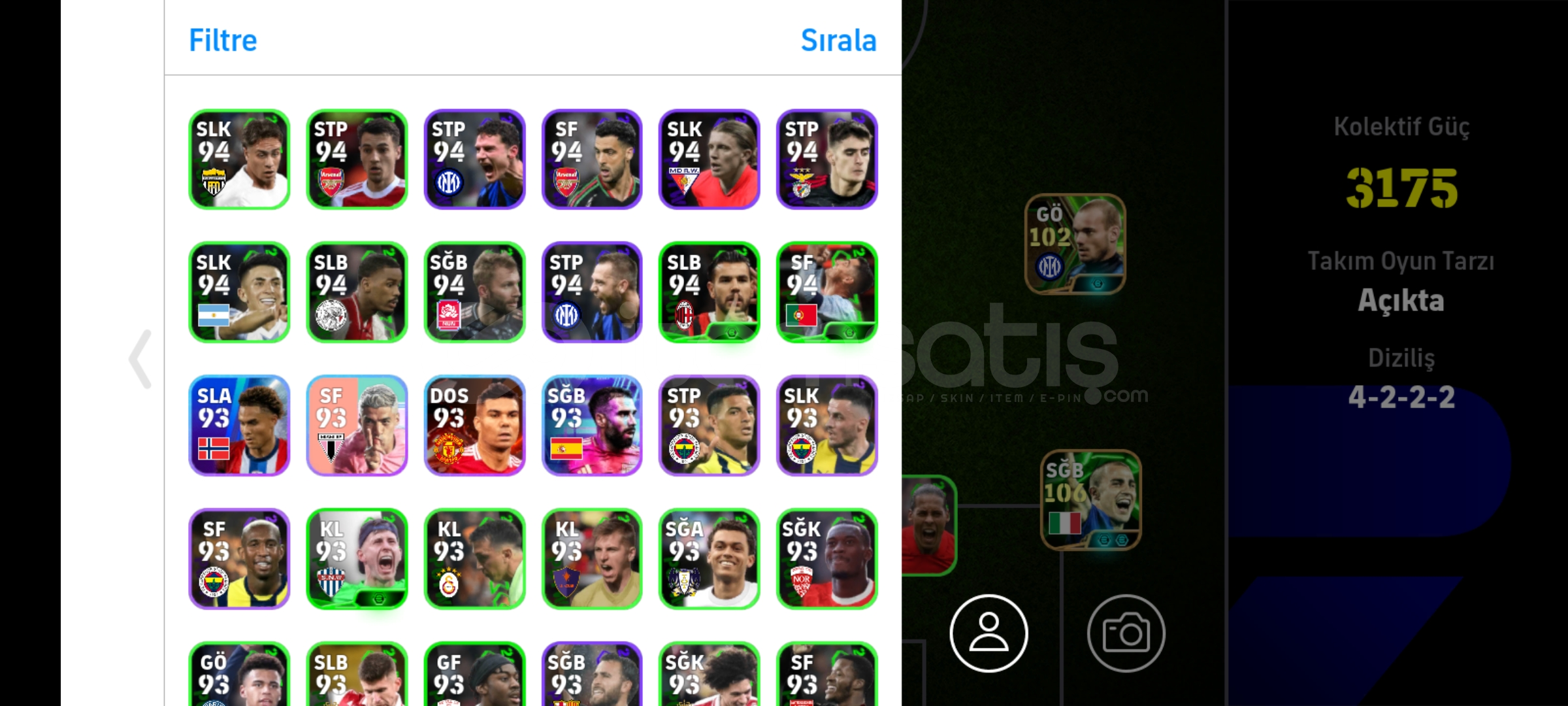Pick the SF 94 Portugal flag card
The image size is (1568, 706).
coord(827,292)
